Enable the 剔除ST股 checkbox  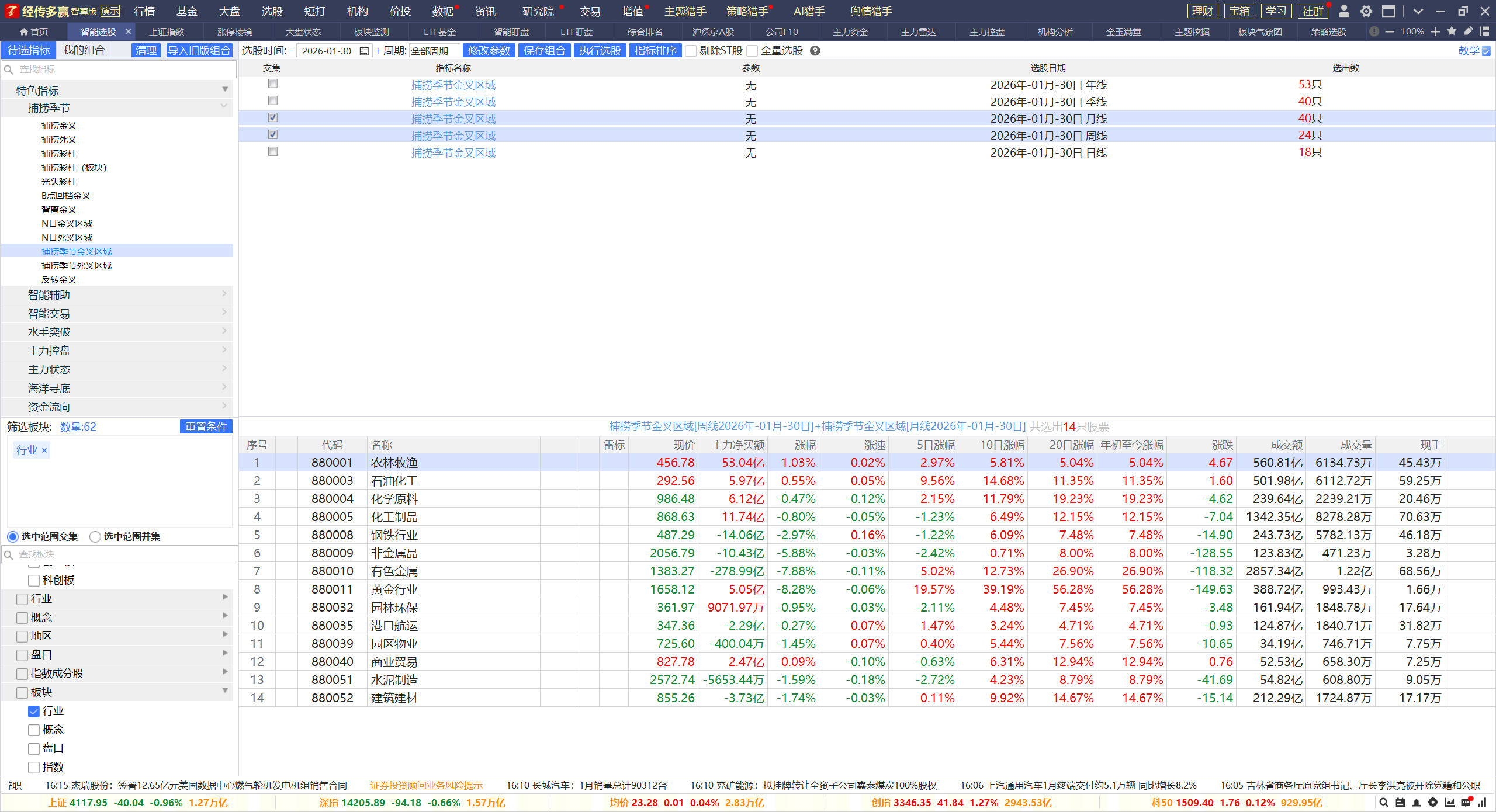(x=691, y=51)
